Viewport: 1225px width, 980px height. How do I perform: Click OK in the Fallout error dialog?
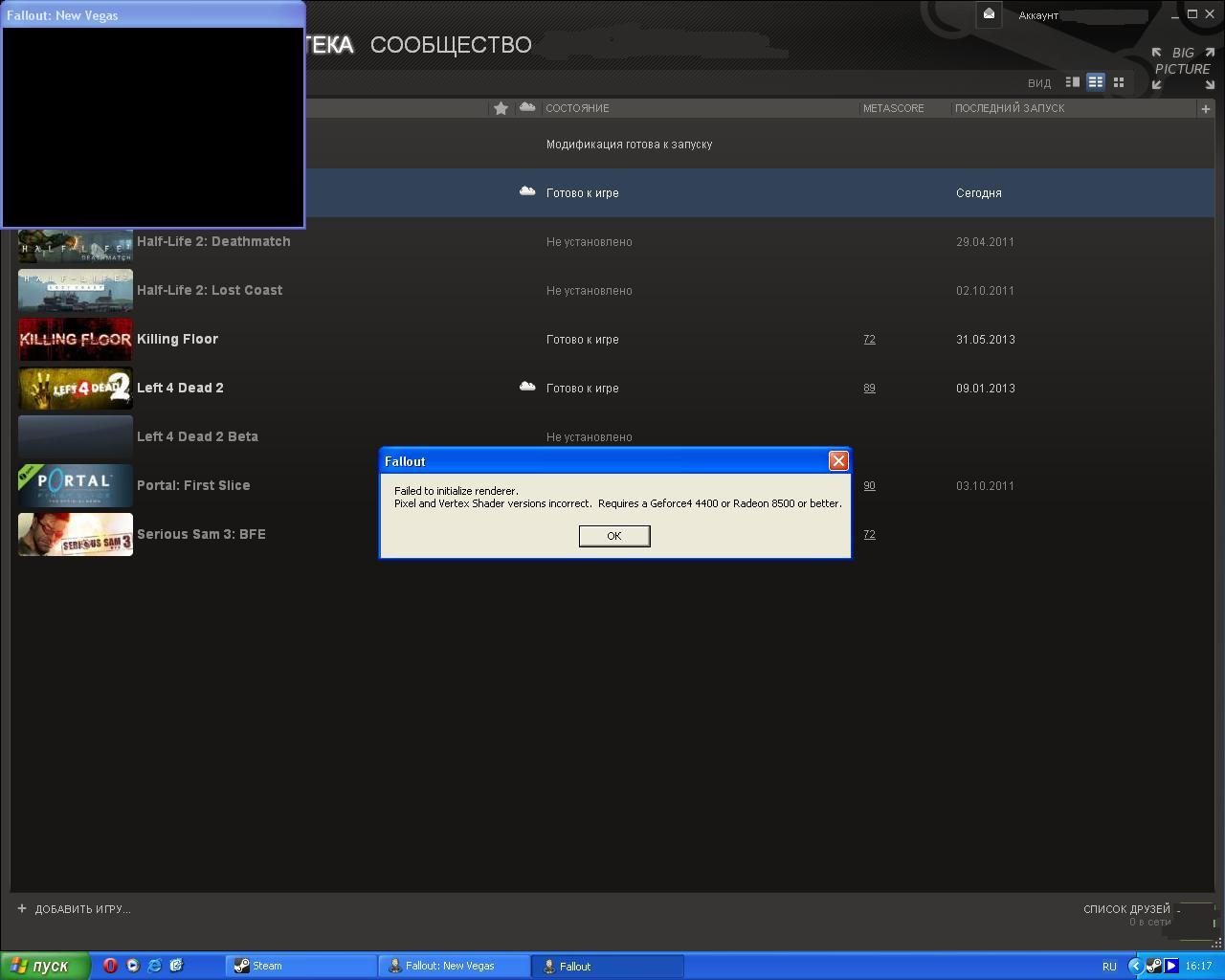coord(614,536)
